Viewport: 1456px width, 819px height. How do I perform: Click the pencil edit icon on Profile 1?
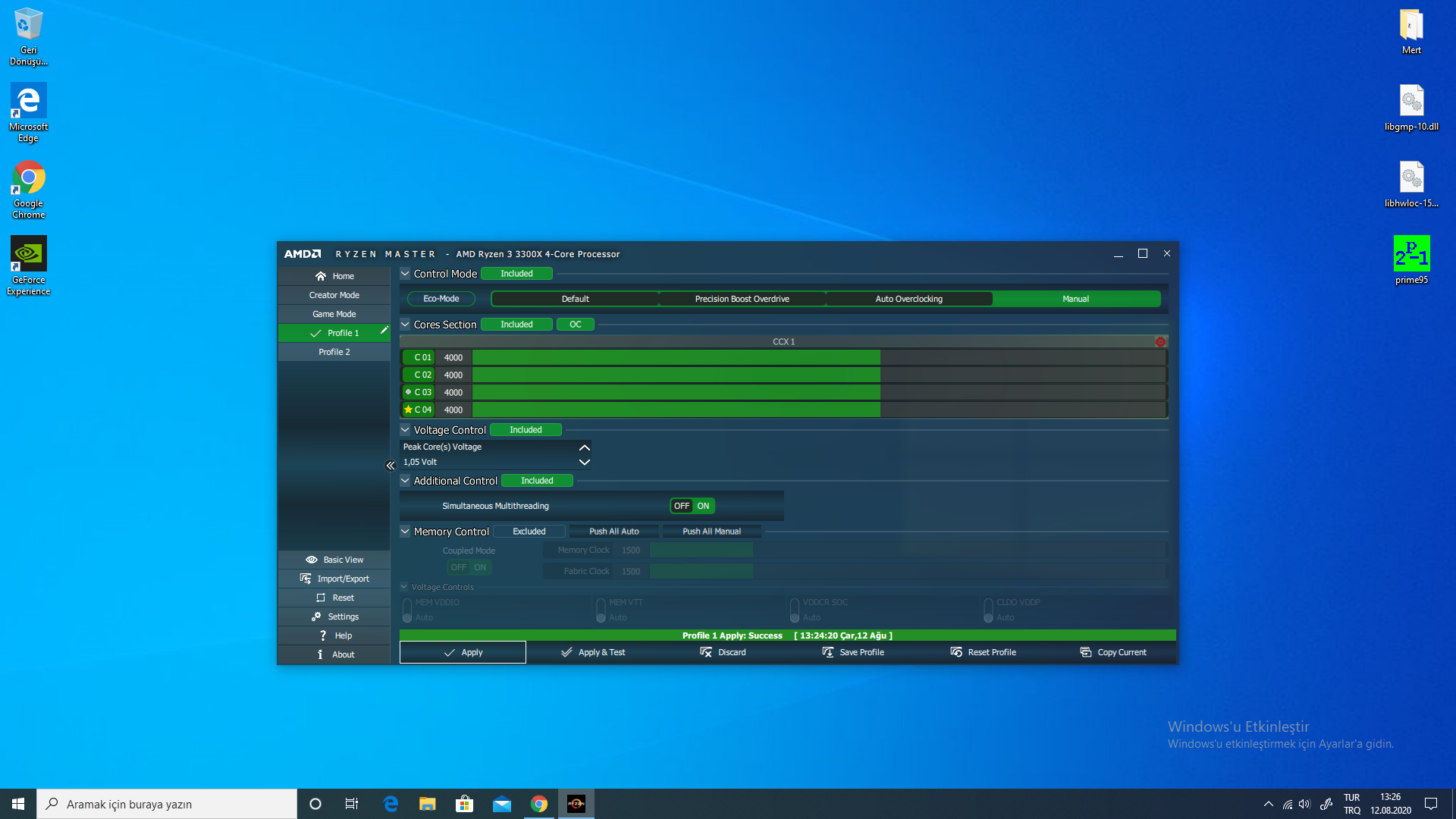click(x=384, y=331)
